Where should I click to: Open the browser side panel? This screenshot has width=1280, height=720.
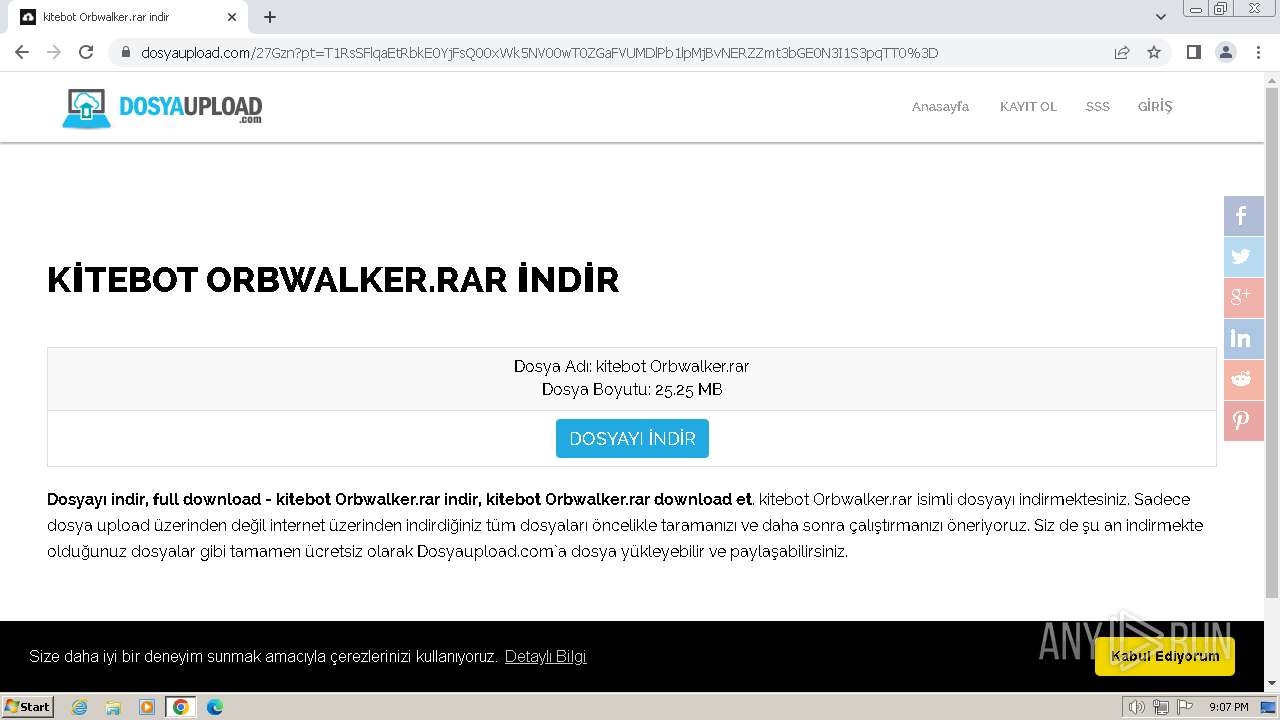point(1194,52)
